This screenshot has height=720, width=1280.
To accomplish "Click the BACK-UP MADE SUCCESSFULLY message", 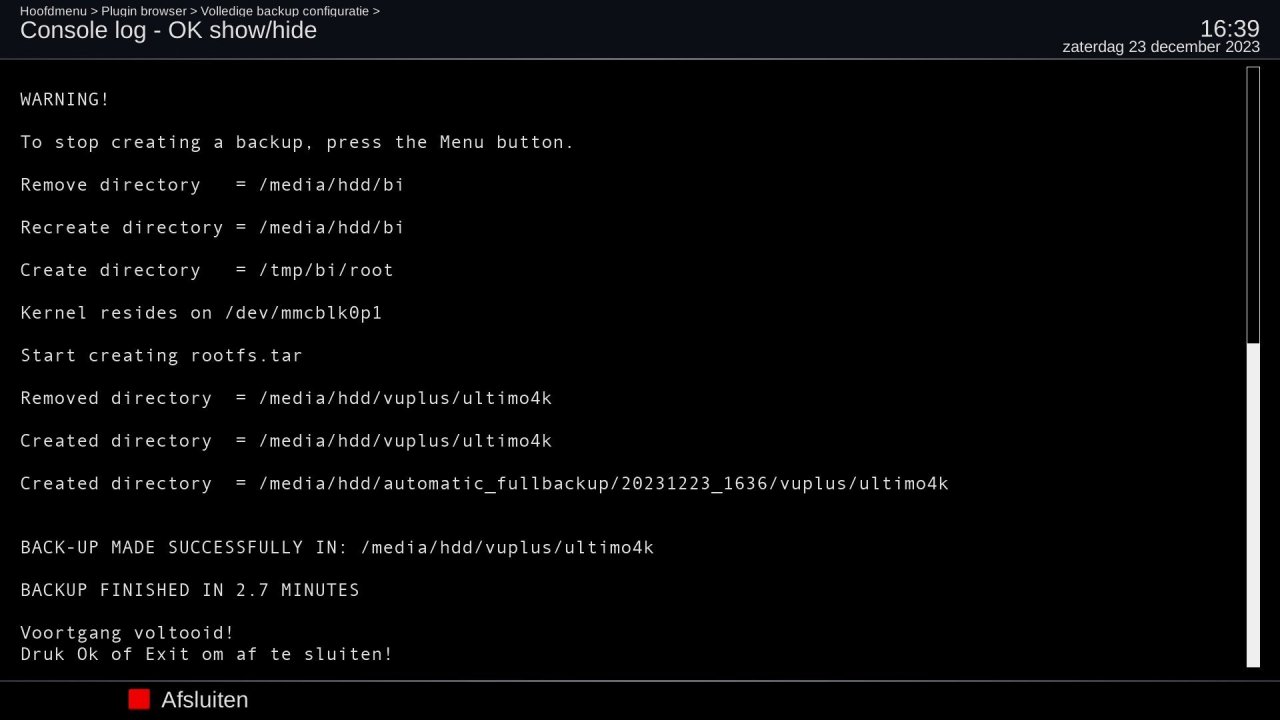I will coord(337,548).
